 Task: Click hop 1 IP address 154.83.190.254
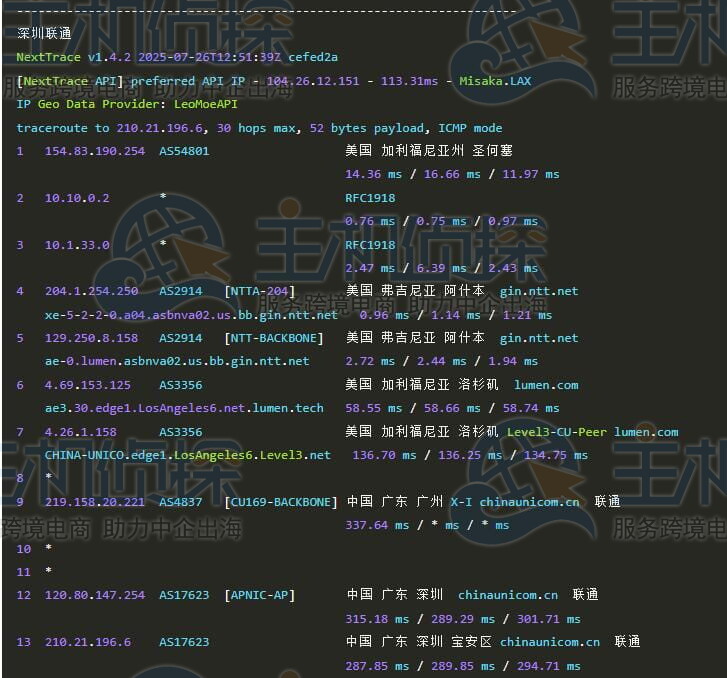click(x=95, y=151)
